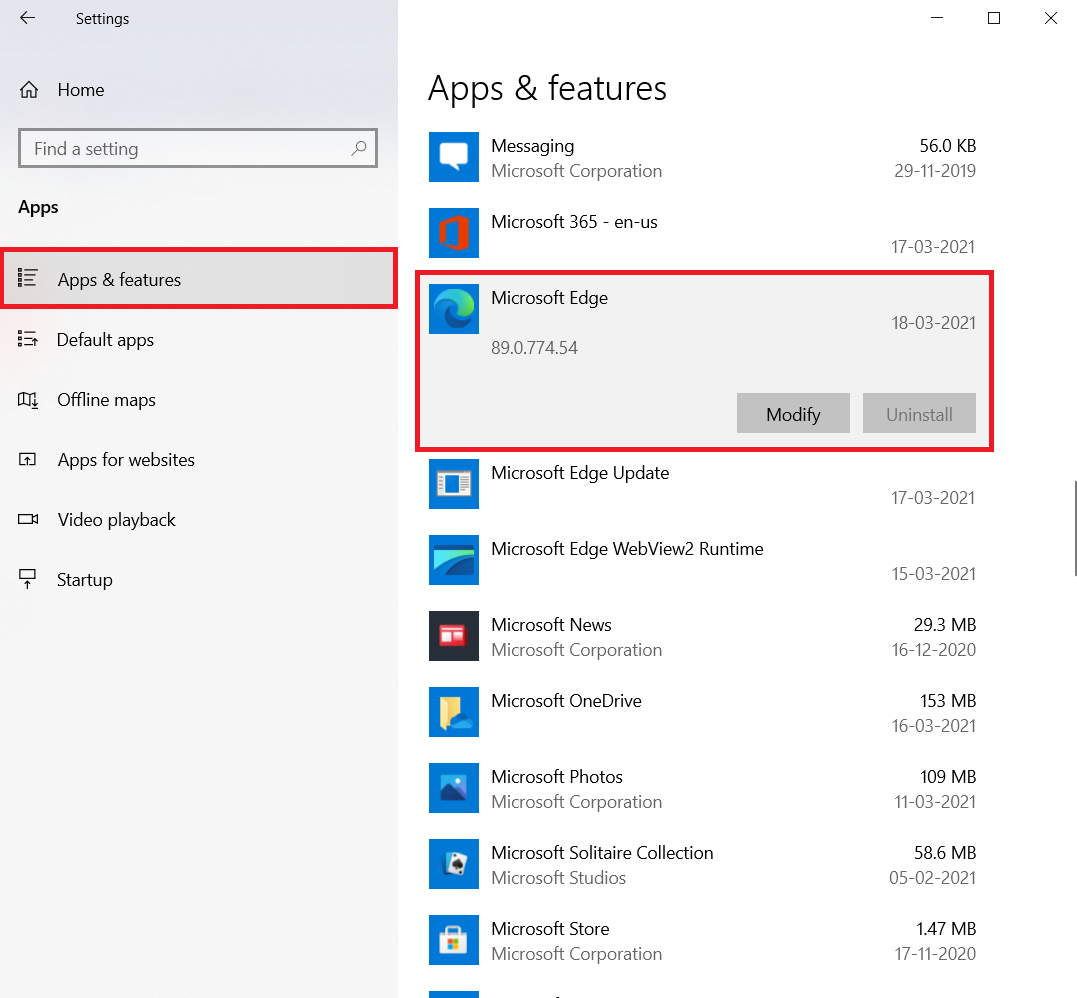Click the Photos size 109 MB

[948, 777]
